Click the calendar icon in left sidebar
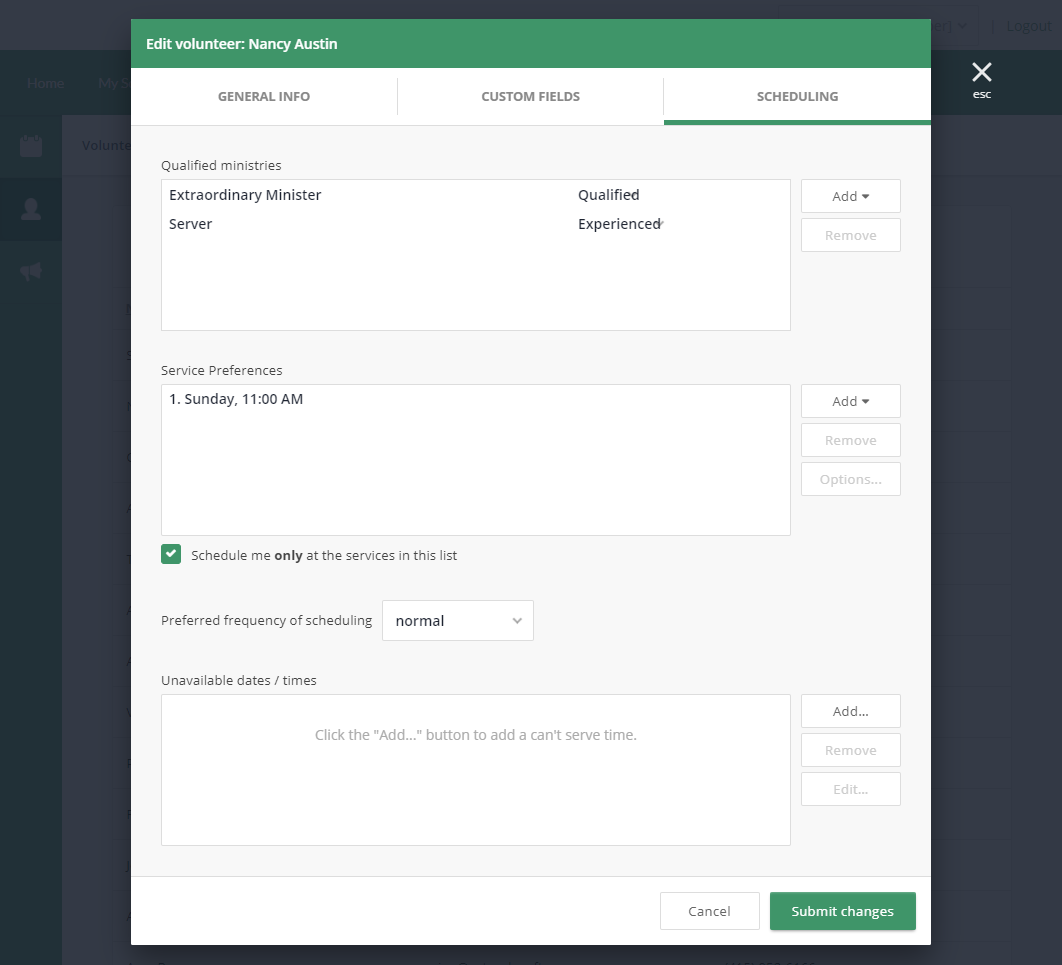 [31, 146]
